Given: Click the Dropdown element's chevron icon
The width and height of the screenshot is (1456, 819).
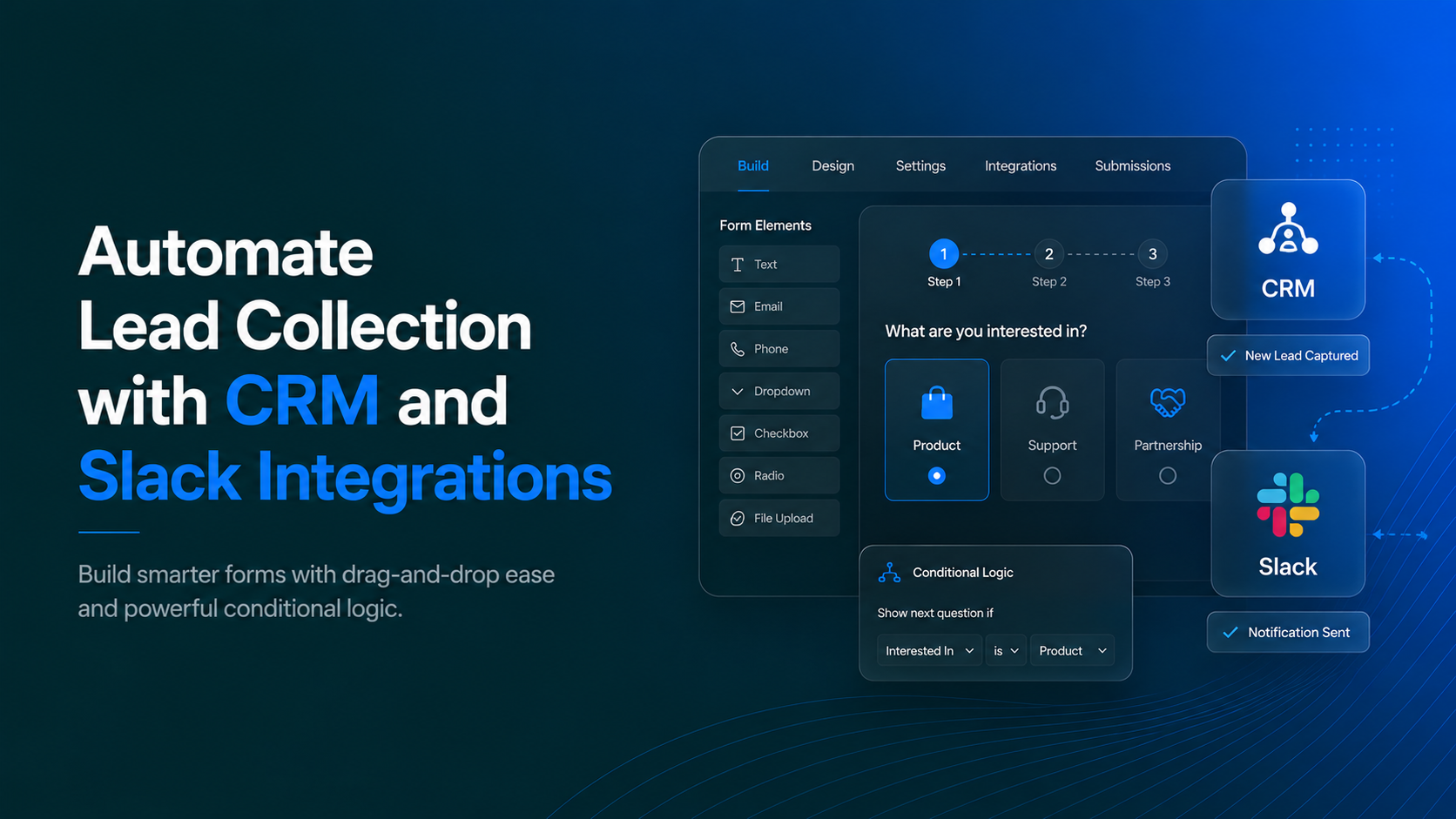Looking at the screenshot, I should click(x=738, y=392).
